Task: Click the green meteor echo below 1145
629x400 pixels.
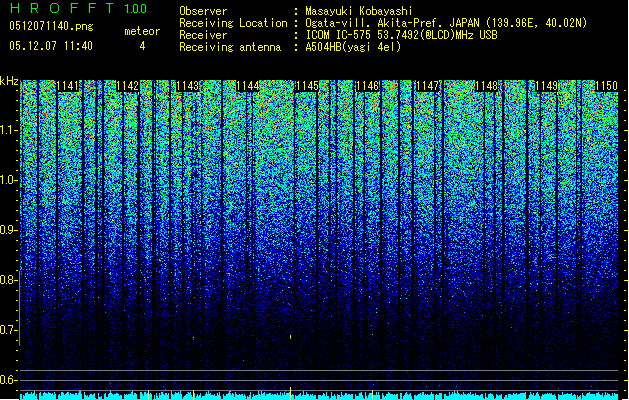Action: pos(290,337)
